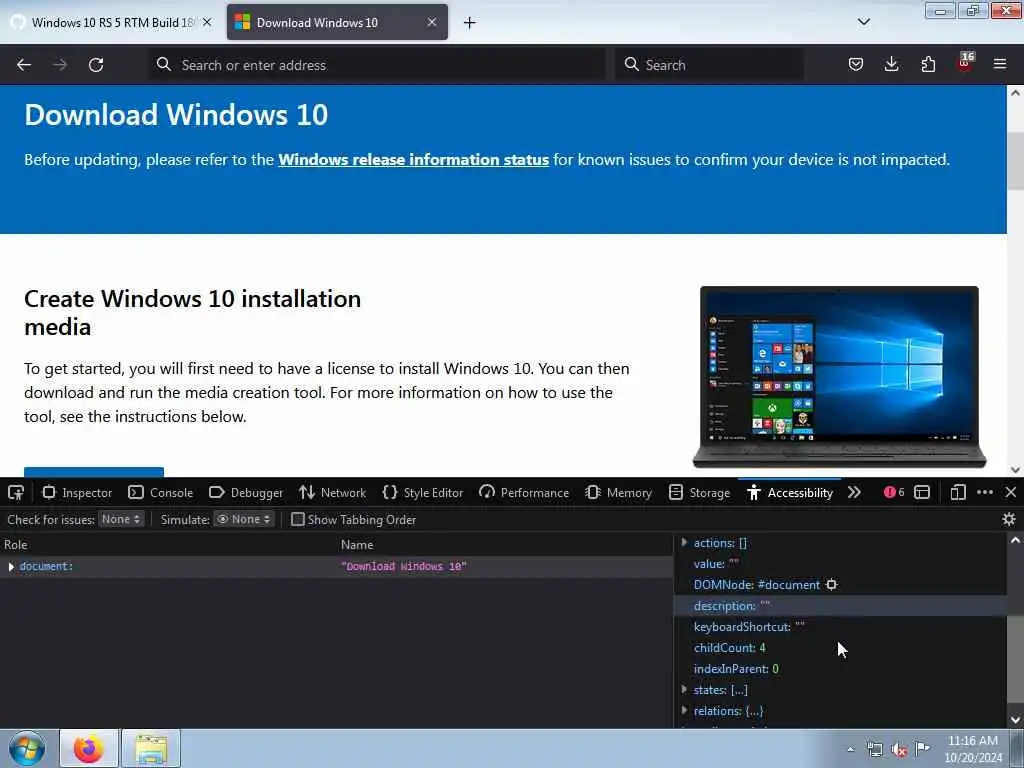Close the Windows 10 RS 5 RTM Build tab
This screenshot has height=768, width=1024.
pos(207,22)
